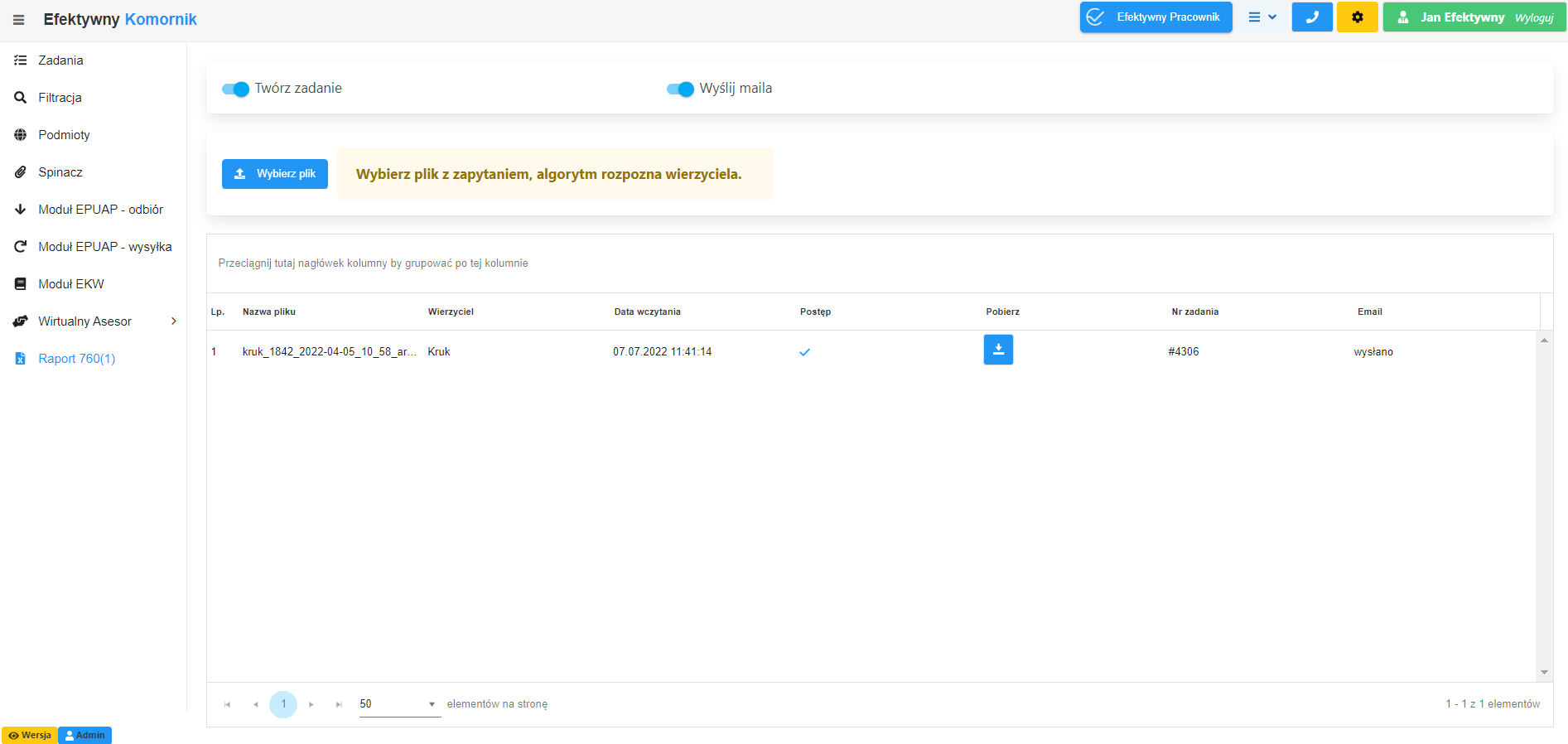Click task number #4306 cell
Viewport: 1568px width, 744px height.
(x=1184, y=352)
